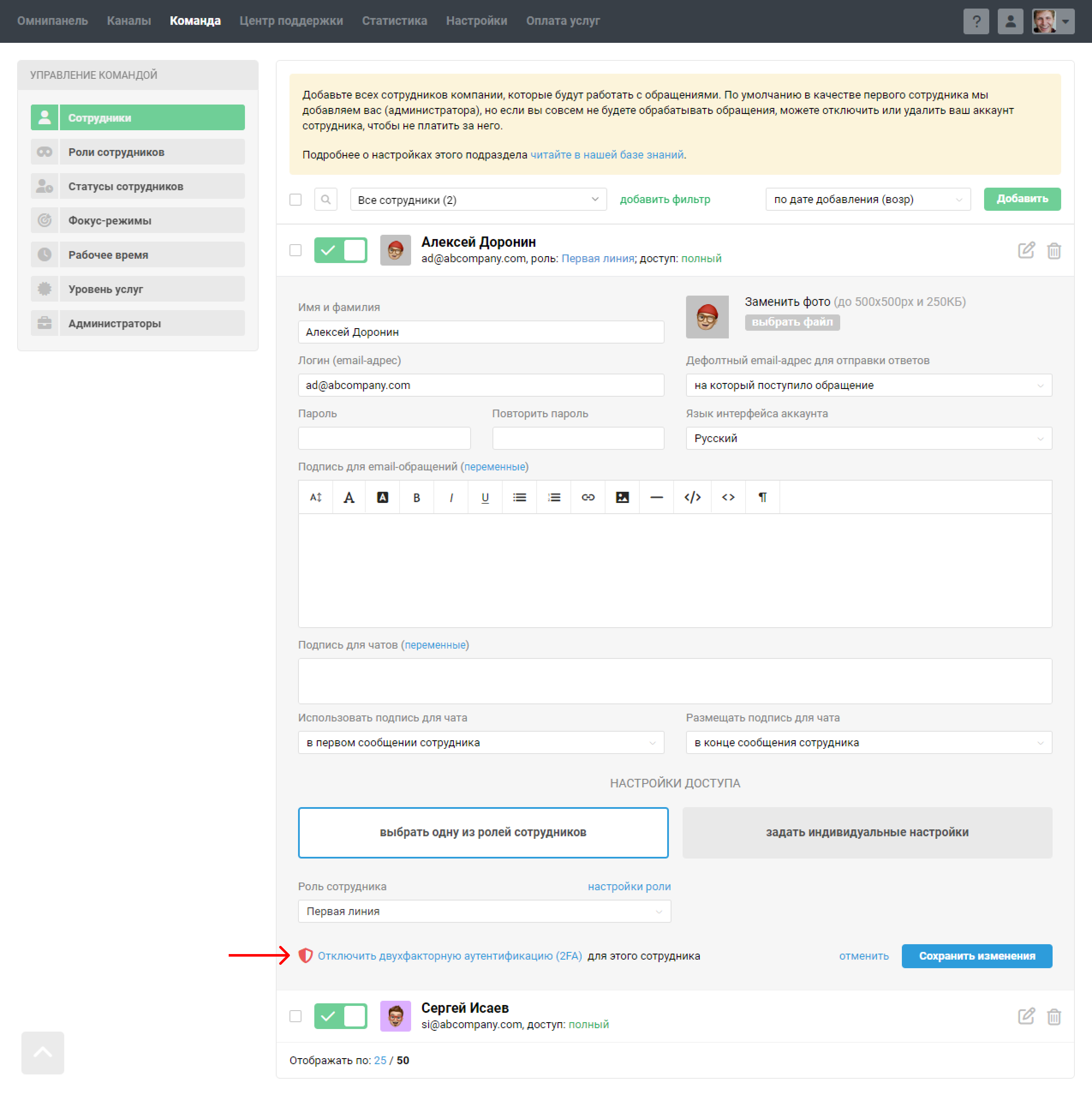Image resolution: width=1092 pixels, height=1095 pixels.
Task: Toggle bold formatting in signature editor
Action: click(x=417, y=497)
